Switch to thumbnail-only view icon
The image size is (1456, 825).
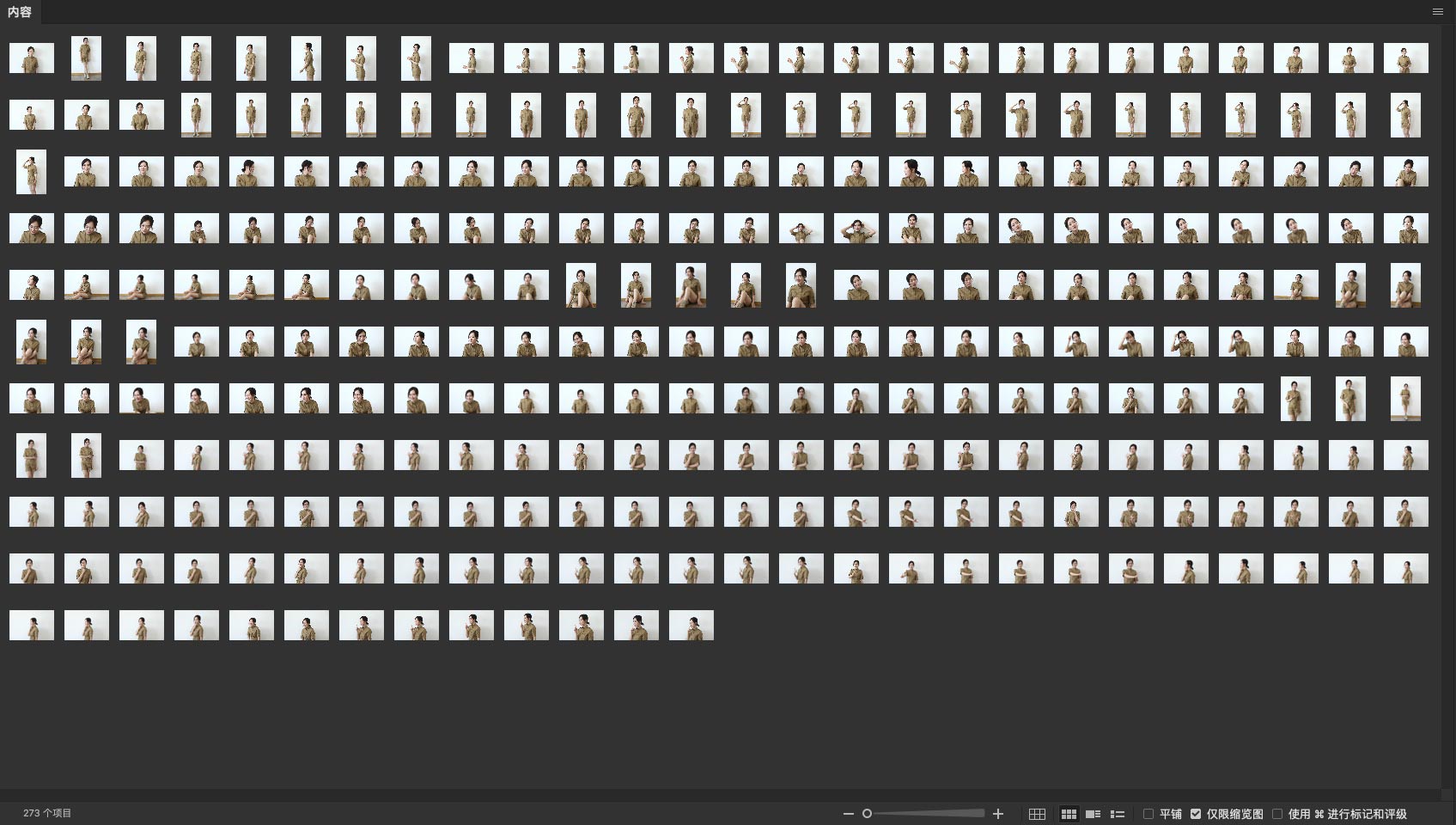[1069, 814]
